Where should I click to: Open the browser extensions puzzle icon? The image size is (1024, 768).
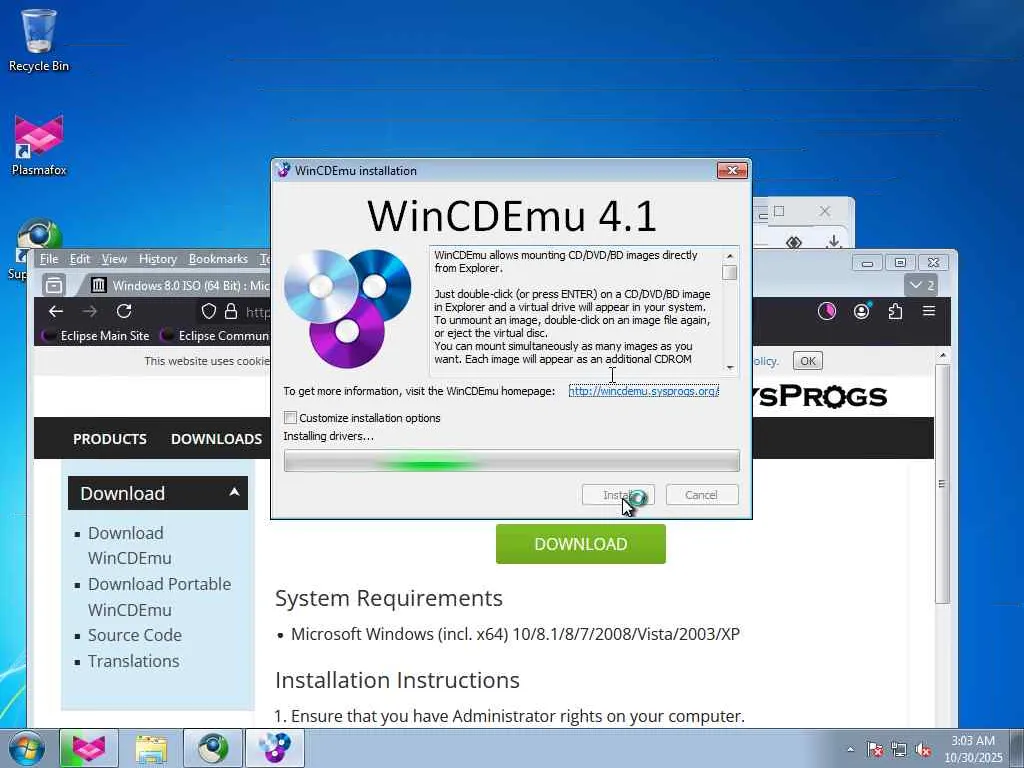pos(895,312)
